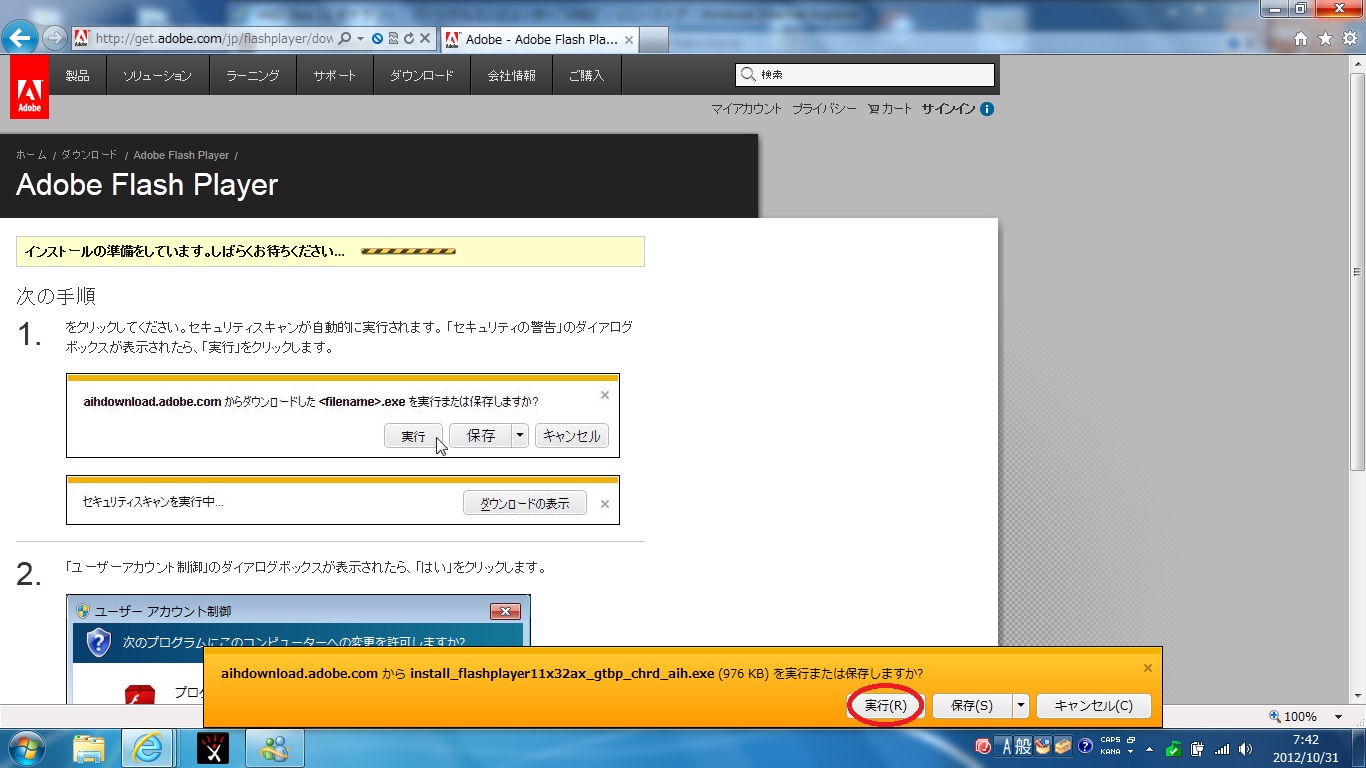Click Adobe Flash Player breadcrumb link
Screen dimensions: 1366x768
(181, 155)
